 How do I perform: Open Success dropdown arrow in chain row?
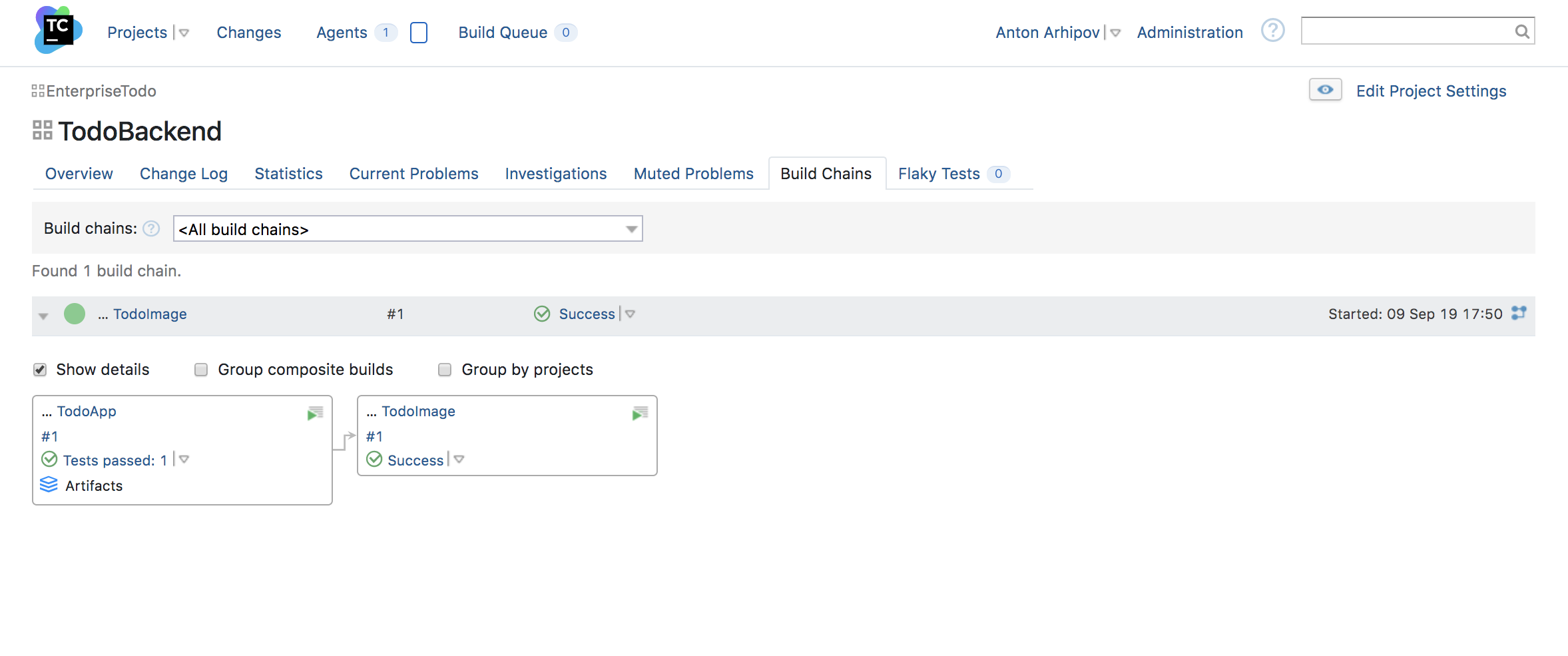630,314
